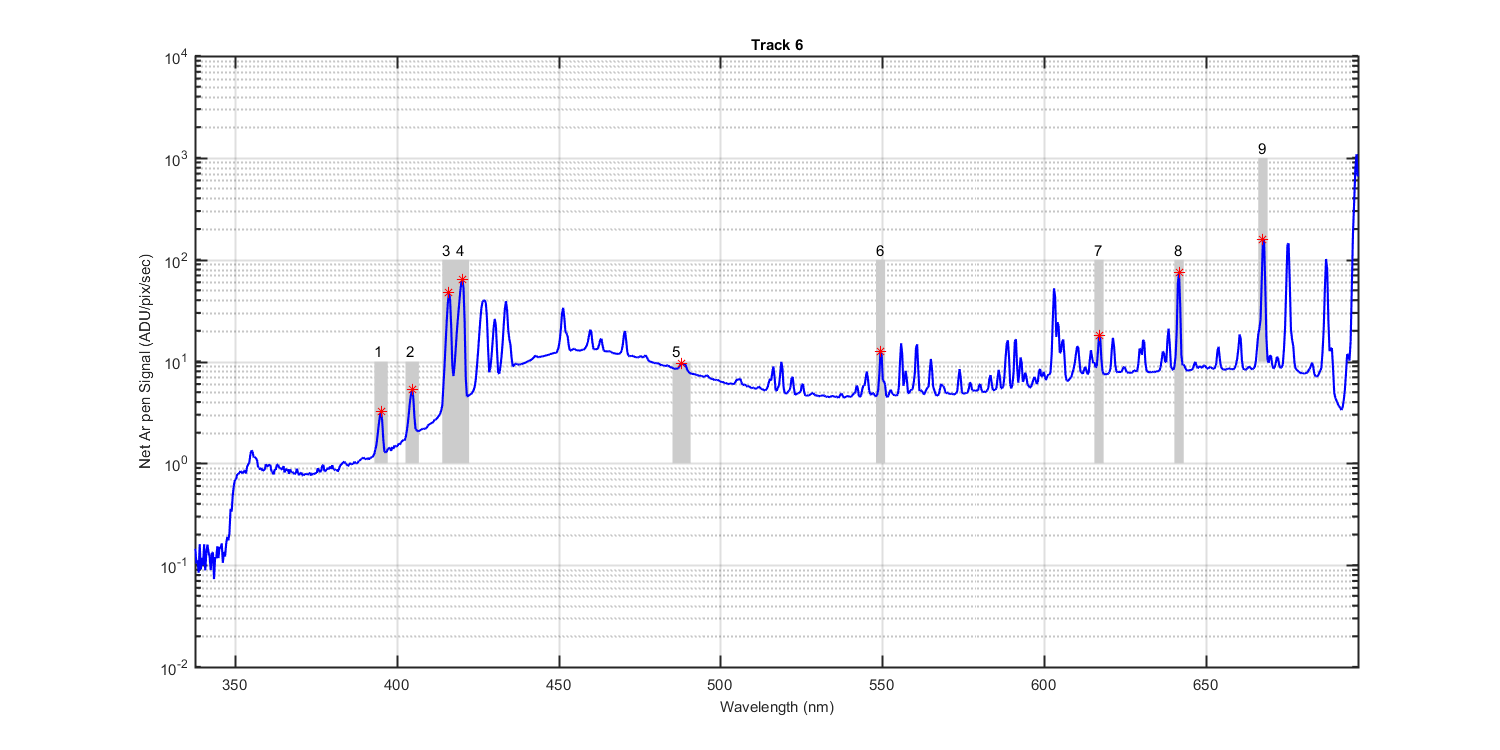This screenshot has width=1500, height=750.
Task: Click the 450 wavelength tick label
Action: [559, 685]
